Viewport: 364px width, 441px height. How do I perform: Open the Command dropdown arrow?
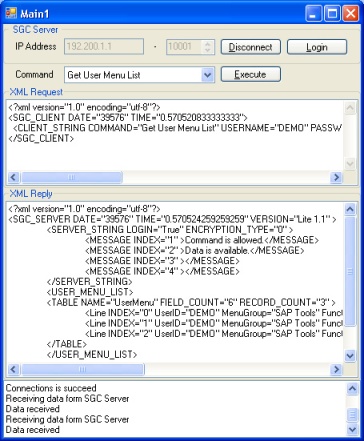pos(207,75)
